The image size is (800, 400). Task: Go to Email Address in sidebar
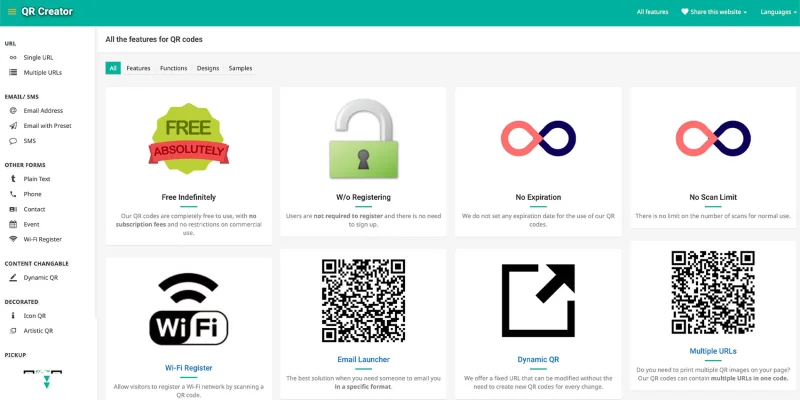[43, 110]
